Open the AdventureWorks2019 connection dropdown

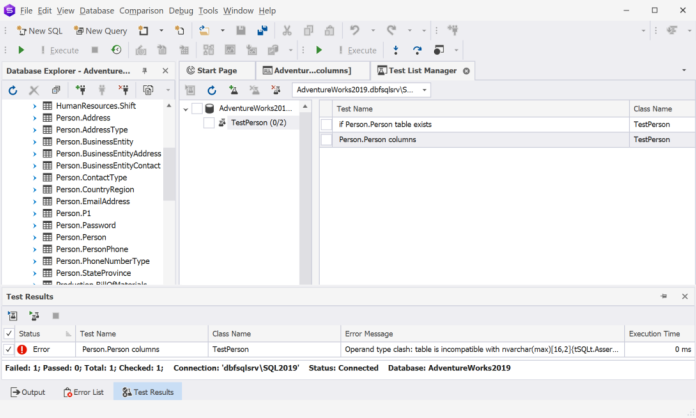[425, 90]
